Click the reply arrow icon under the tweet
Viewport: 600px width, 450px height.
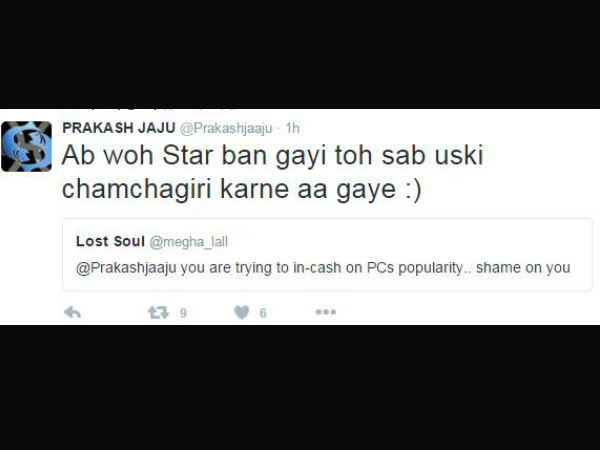tap(72, 313)
